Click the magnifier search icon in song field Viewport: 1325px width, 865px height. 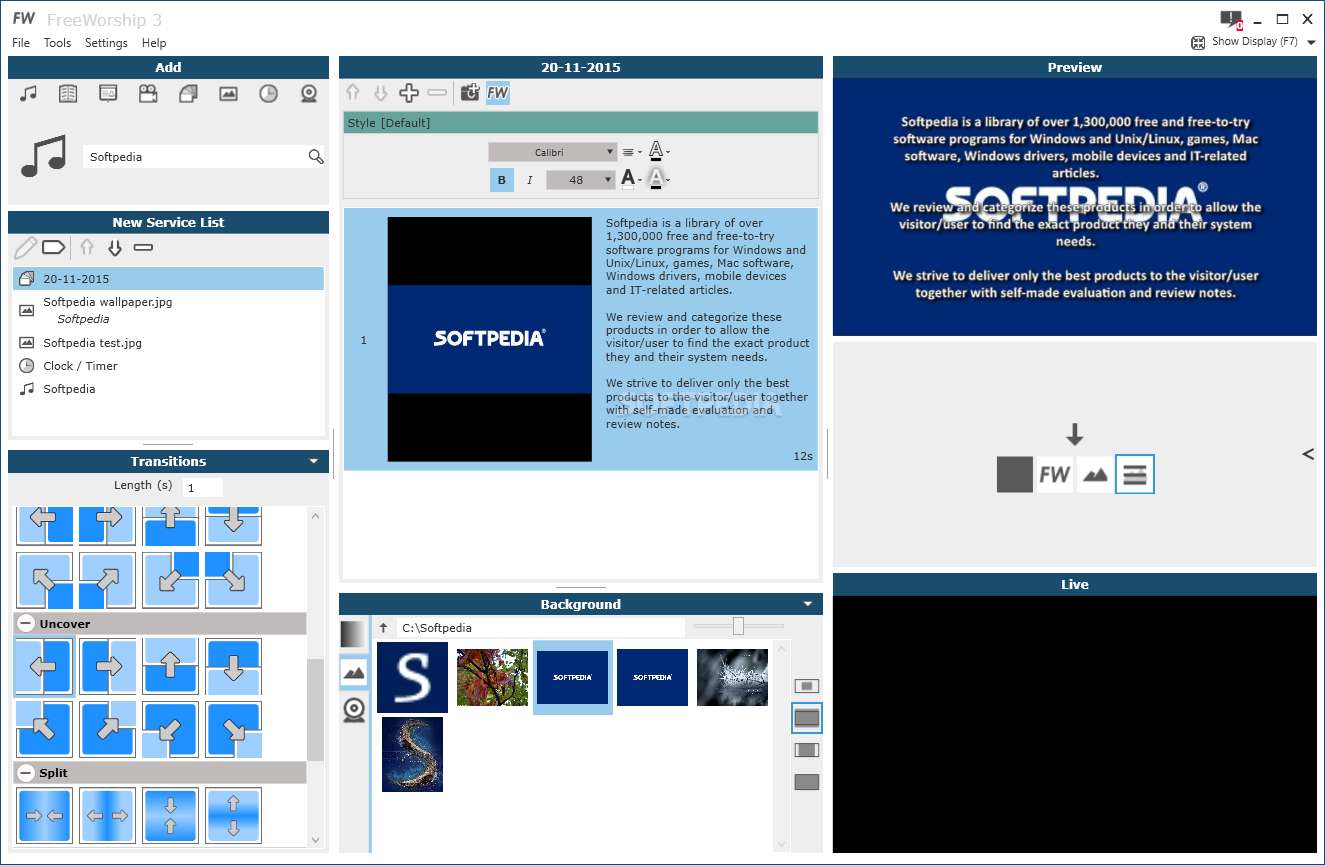tap(316, 156)
